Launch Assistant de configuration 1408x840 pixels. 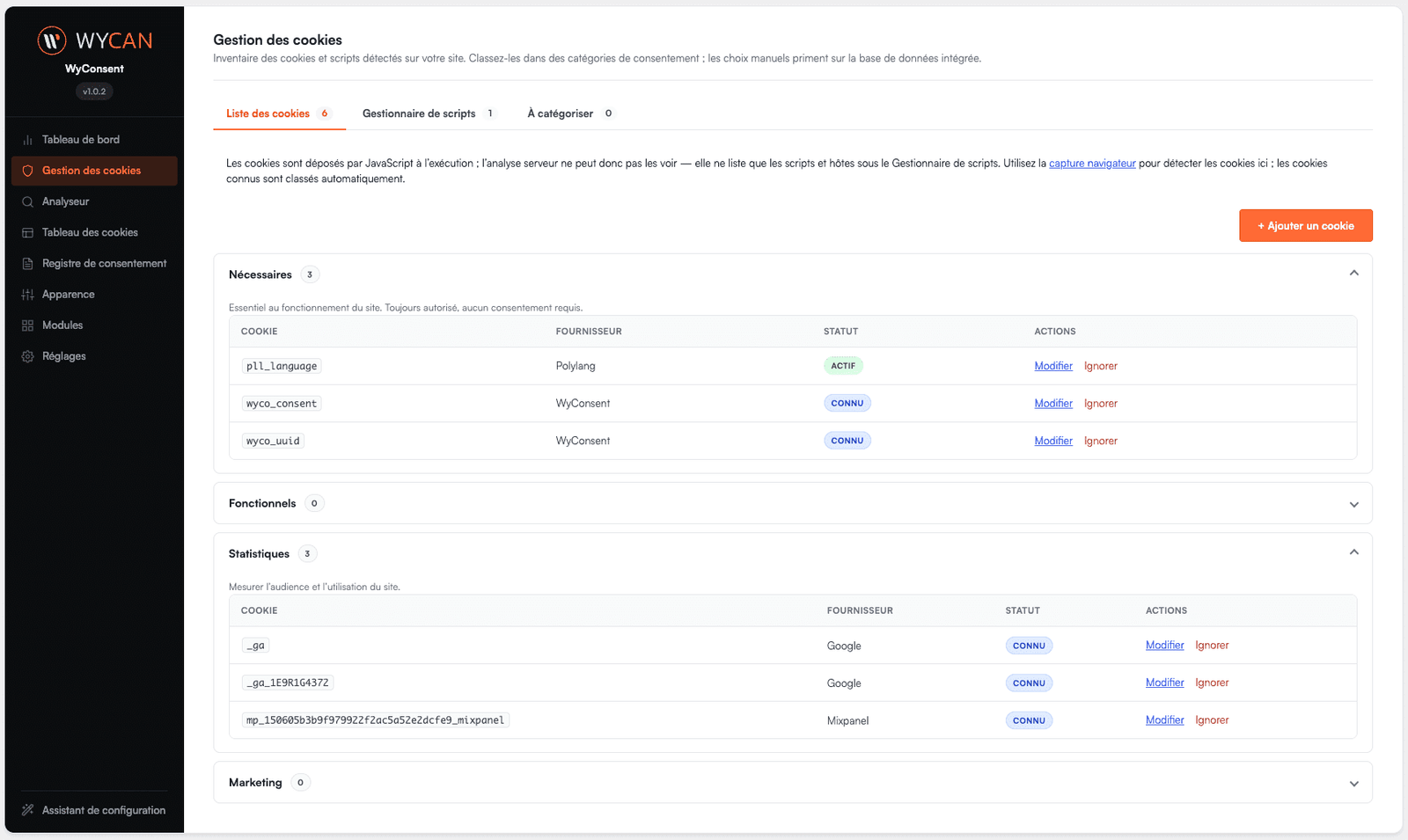(104, 810)
